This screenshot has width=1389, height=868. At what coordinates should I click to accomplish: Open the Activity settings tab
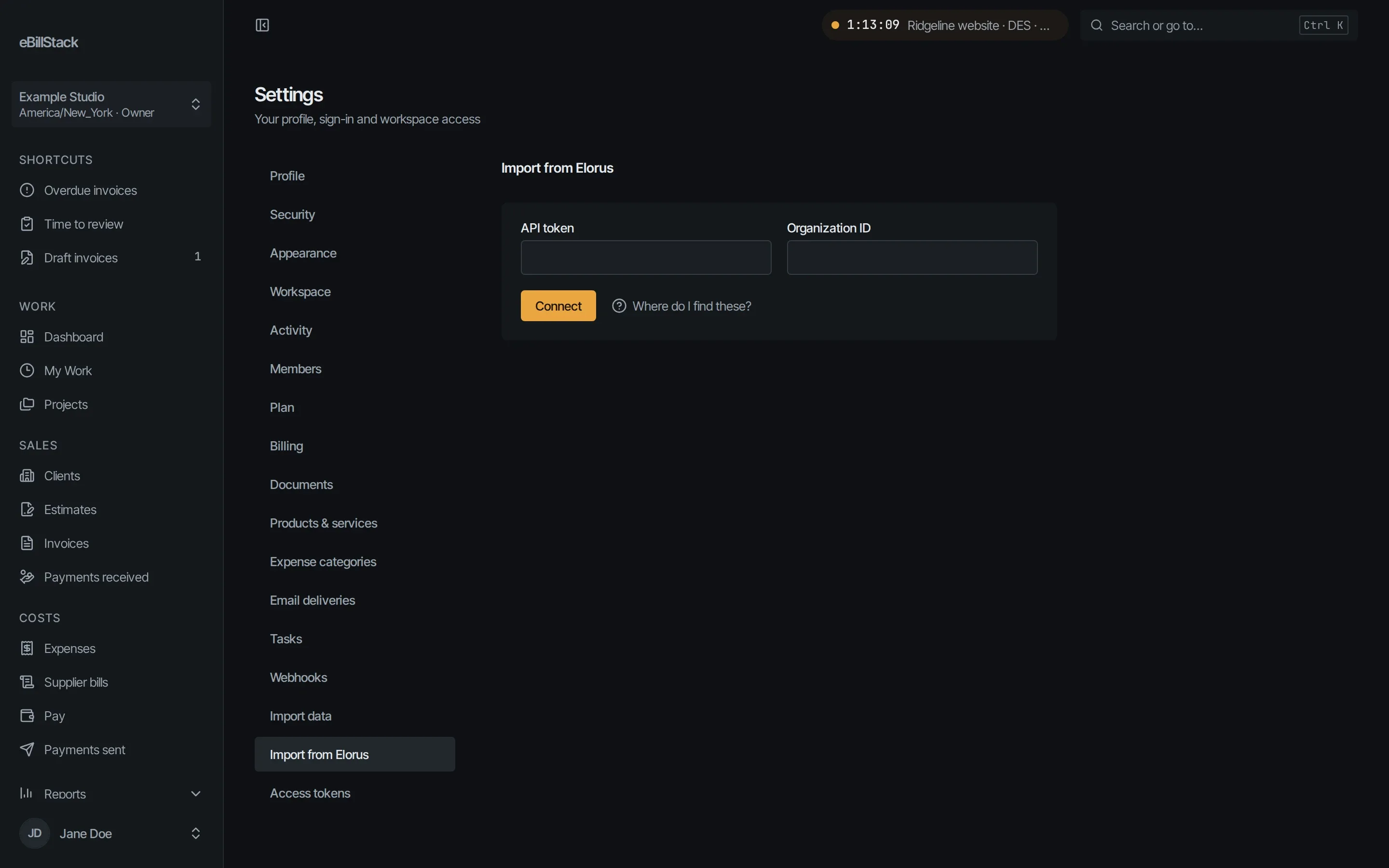click(354, 330)
